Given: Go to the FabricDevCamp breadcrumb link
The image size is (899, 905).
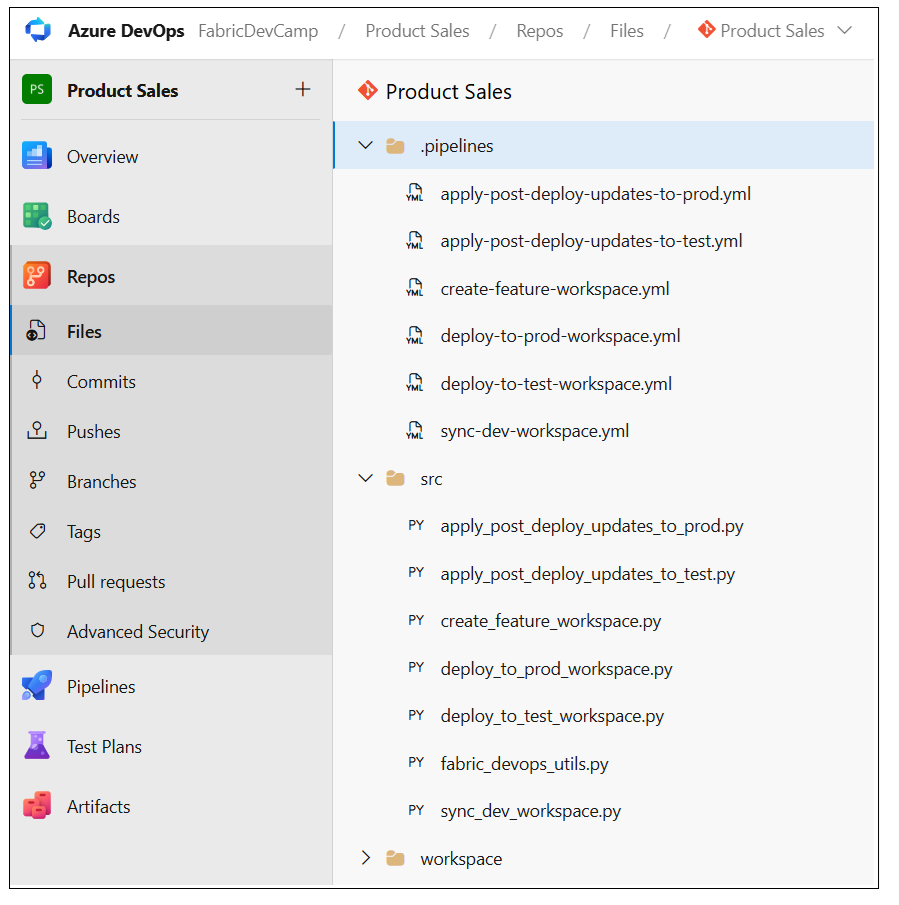Looking at the screenshot, I should [x=258, y=31].
